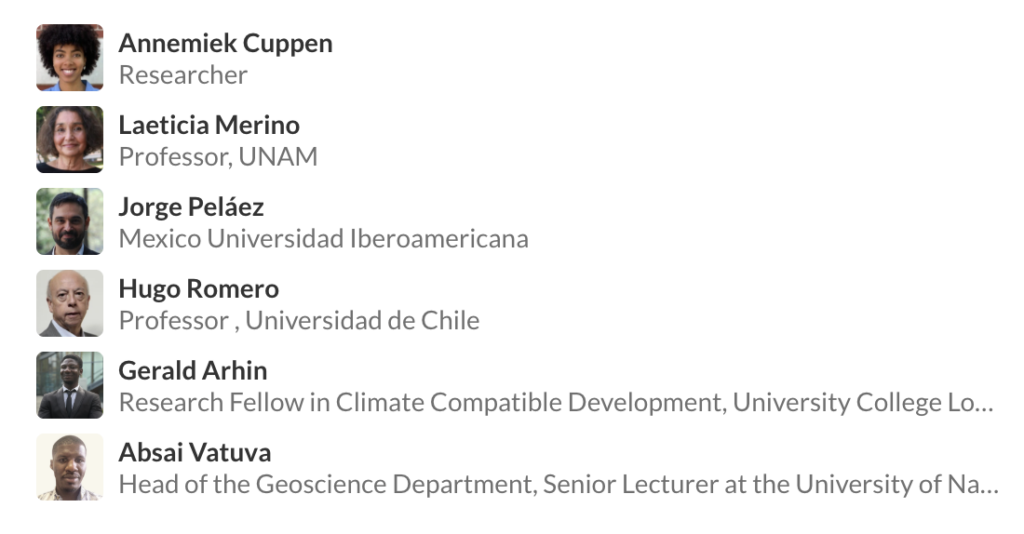Click the "Research Fellow in Climate Compatible Development" description

[420, 403]
